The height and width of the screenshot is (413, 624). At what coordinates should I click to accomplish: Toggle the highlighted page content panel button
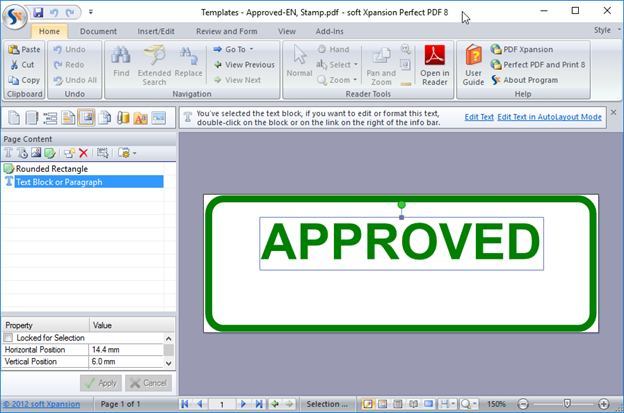coord(87,118)
